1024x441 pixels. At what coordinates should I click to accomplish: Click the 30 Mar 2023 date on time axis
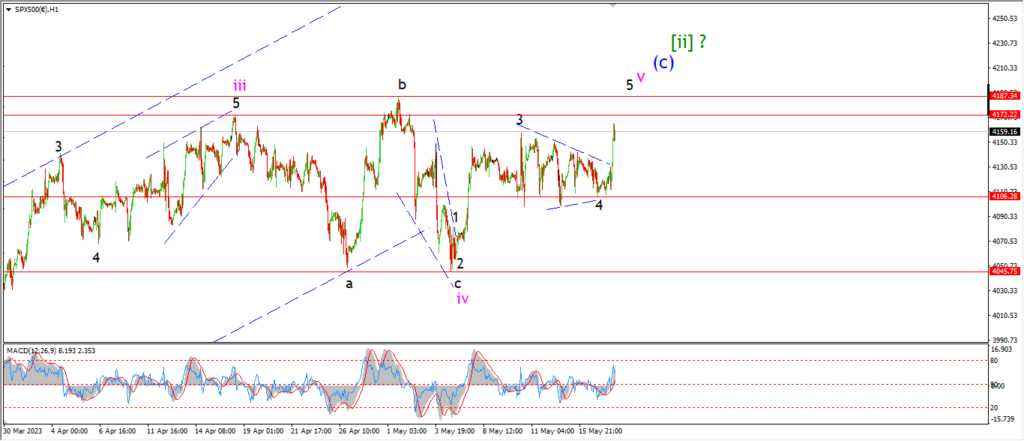coord(22,432)
